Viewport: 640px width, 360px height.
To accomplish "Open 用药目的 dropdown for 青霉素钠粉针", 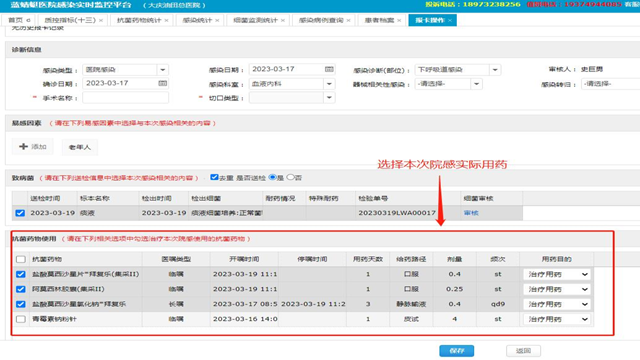I will click(557, 319).
